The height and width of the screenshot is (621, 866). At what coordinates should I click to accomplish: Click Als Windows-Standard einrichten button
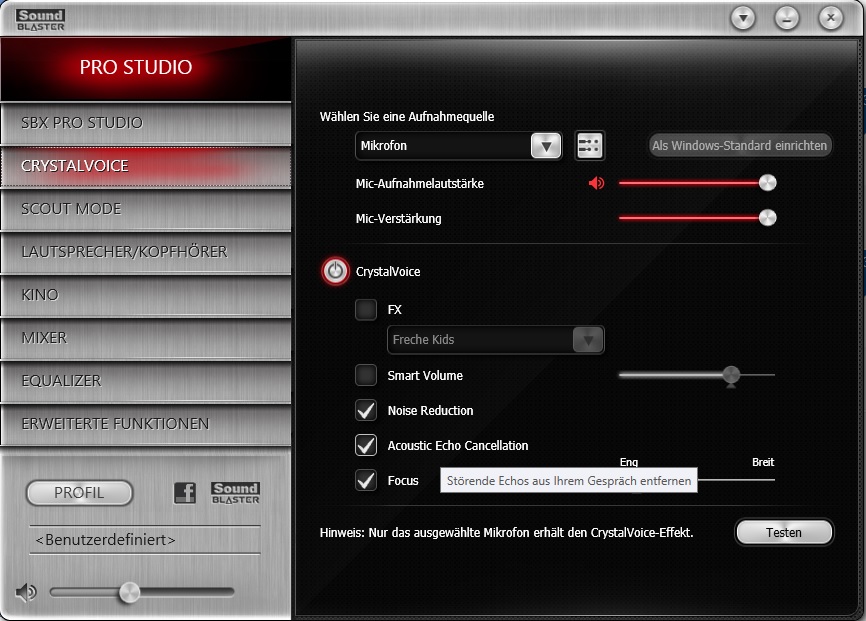coord(740,145)
